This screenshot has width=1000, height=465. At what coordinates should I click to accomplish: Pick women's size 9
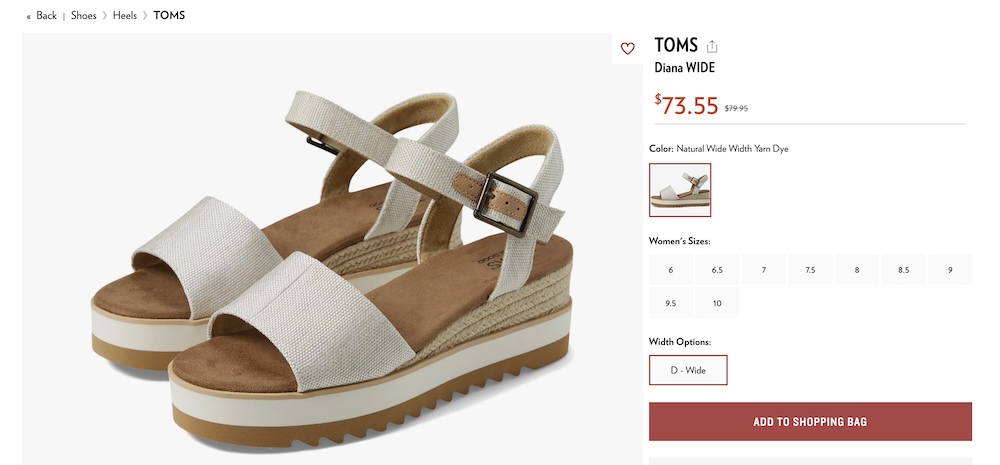[949, 270]
